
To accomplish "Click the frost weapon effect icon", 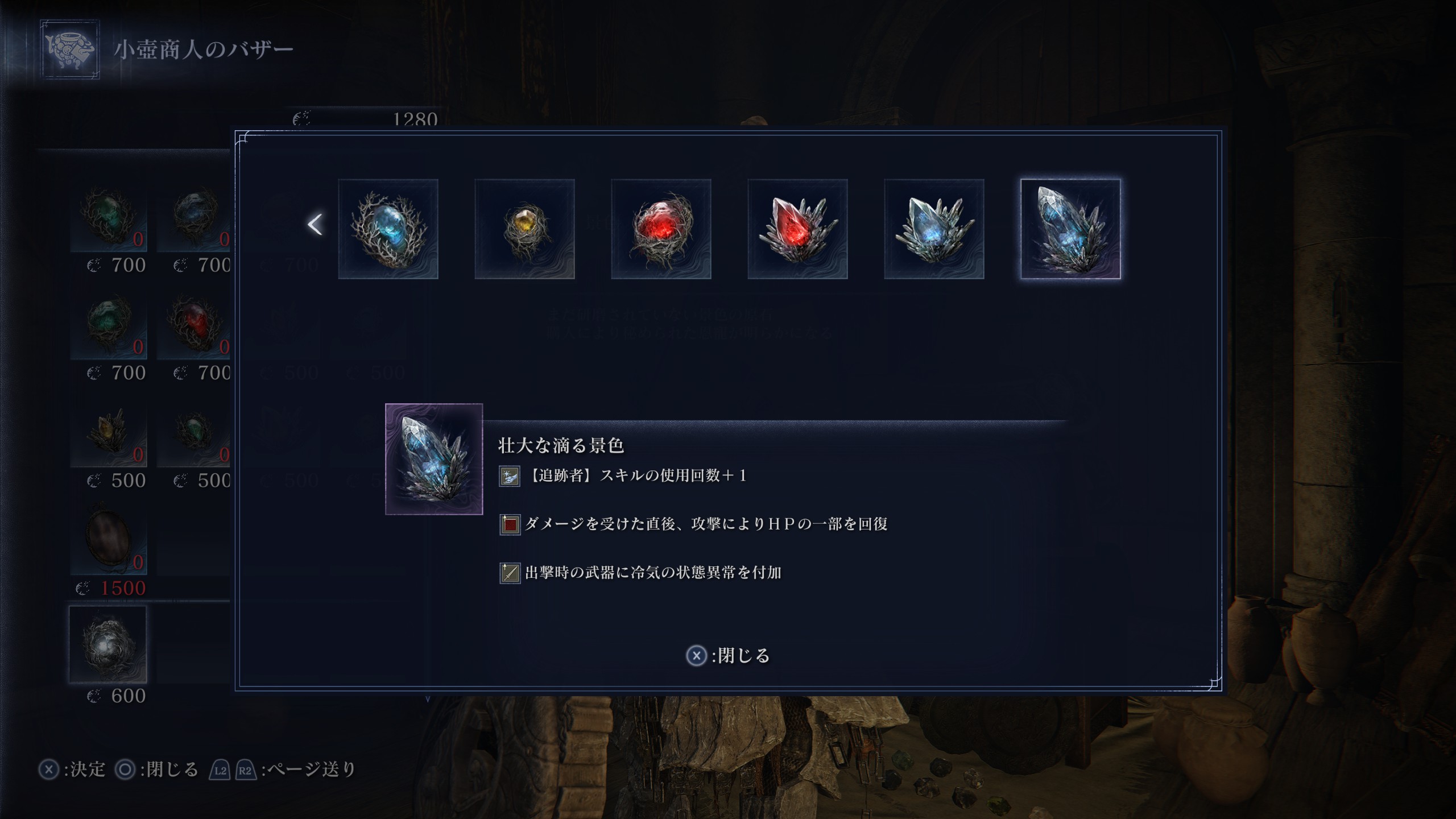I will pos(510,573).
